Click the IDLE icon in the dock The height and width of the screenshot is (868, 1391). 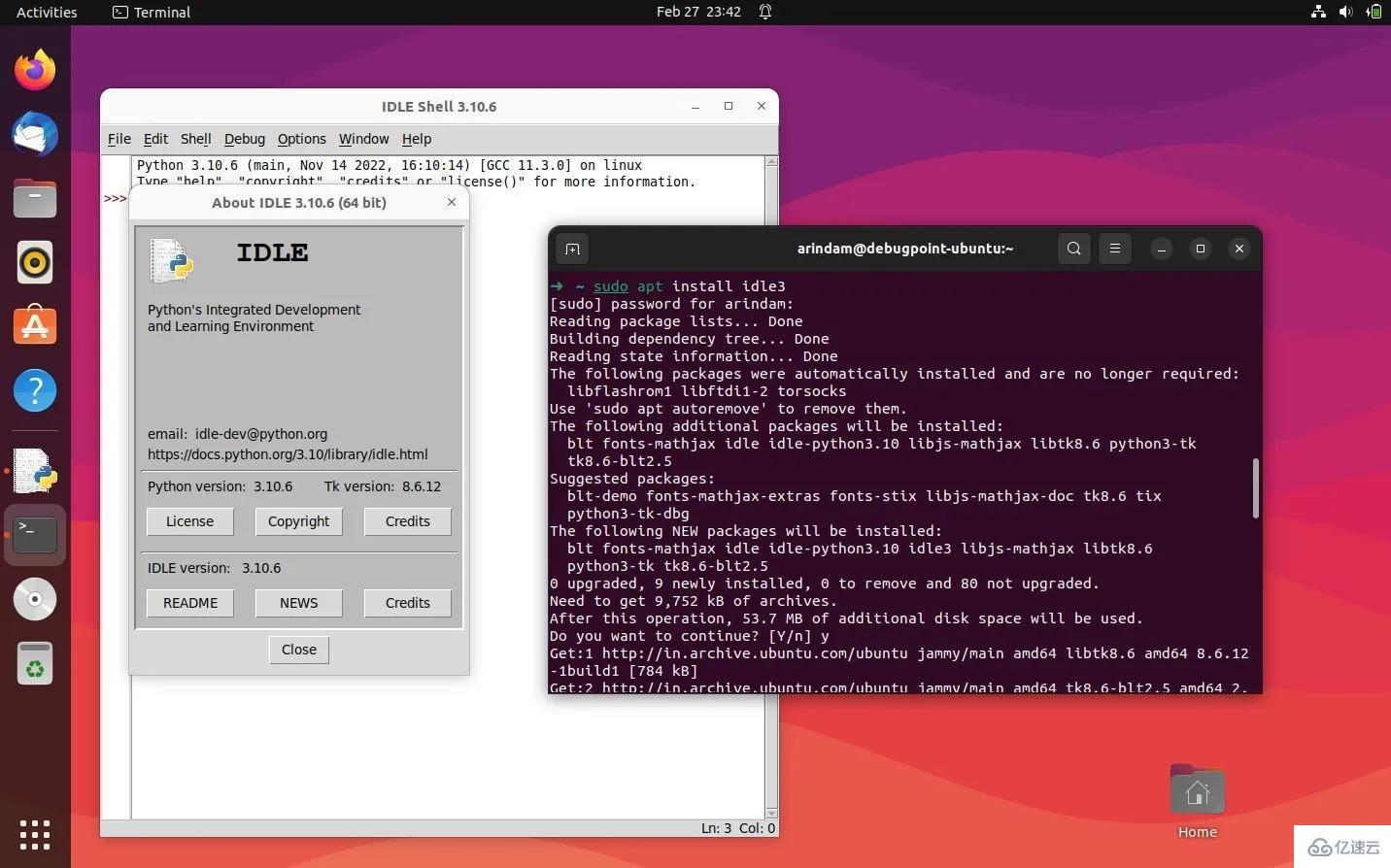(35, 471)
